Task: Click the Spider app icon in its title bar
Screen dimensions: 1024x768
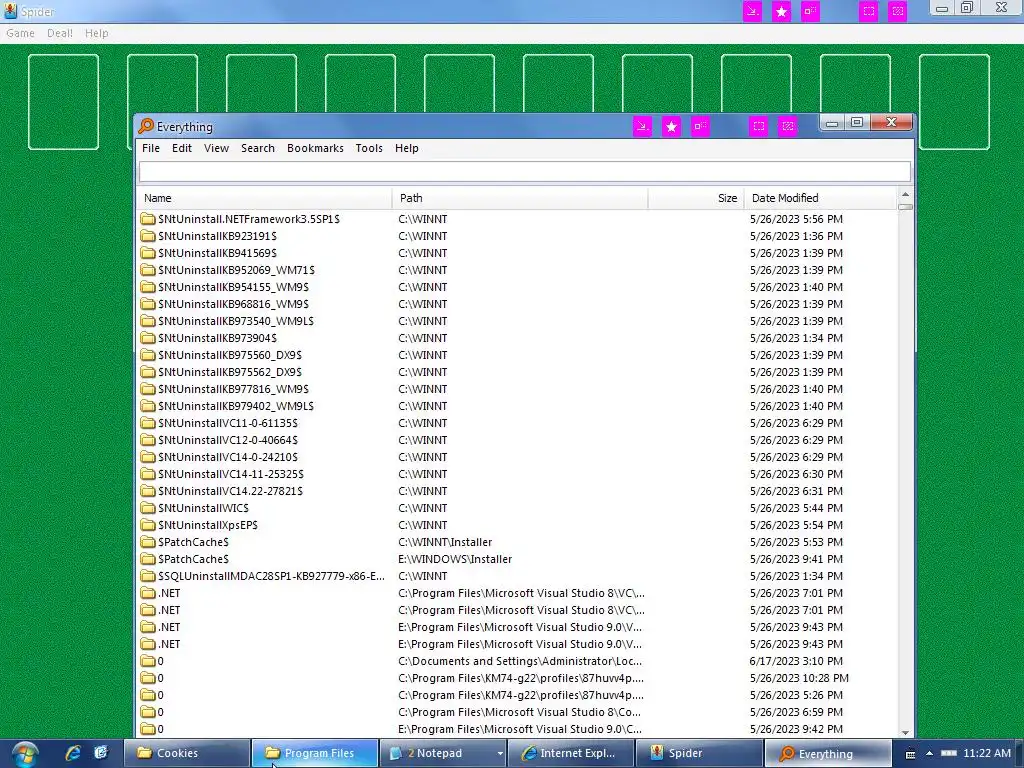Action: [10, 11]
